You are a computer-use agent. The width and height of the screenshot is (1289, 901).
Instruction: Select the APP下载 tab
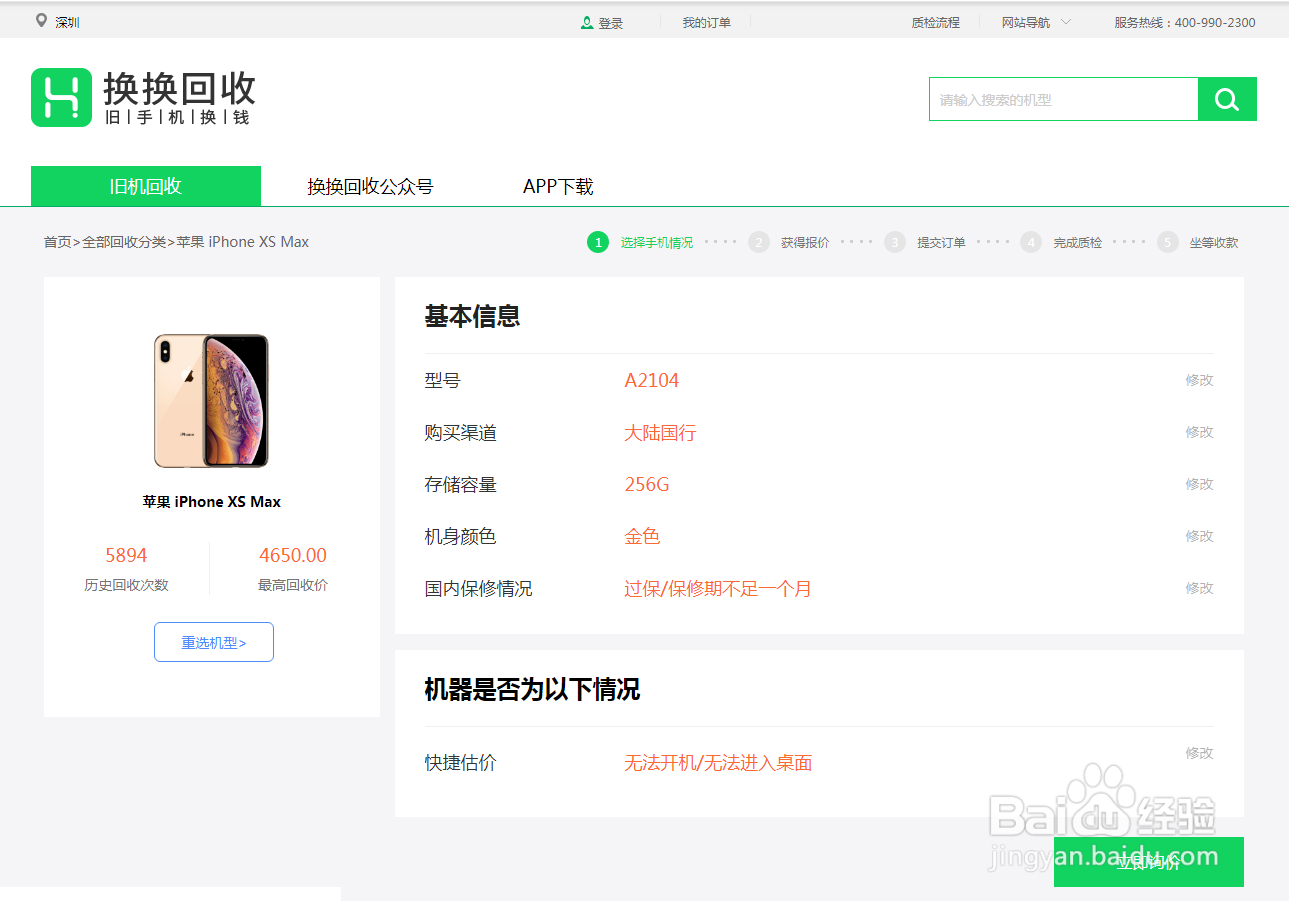[558, 186]
